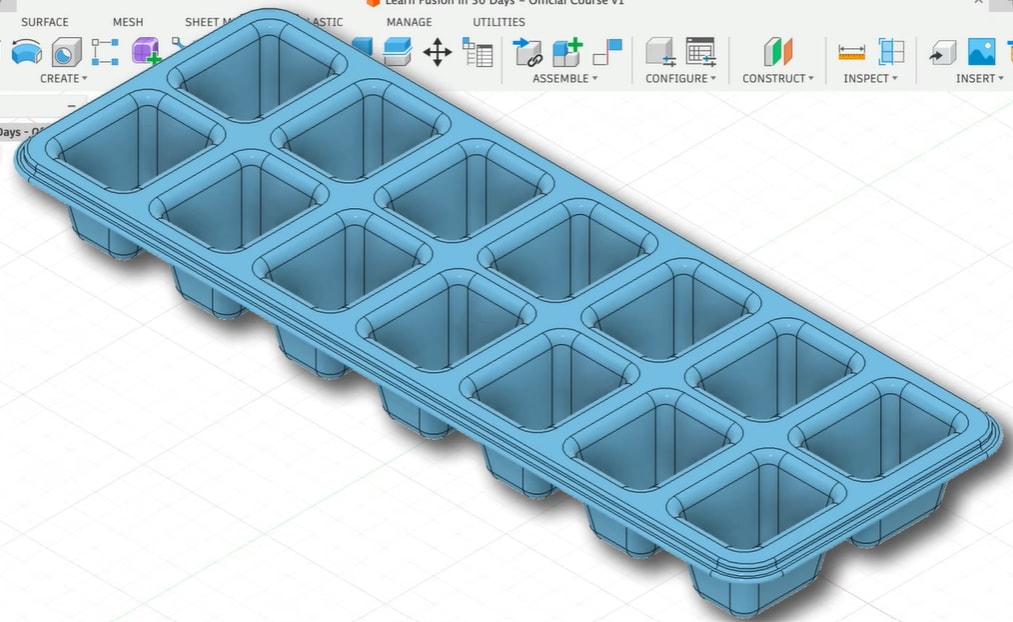Select the Rectangular Pattern tool icon
1013x622 pixels.
(105, 52)
